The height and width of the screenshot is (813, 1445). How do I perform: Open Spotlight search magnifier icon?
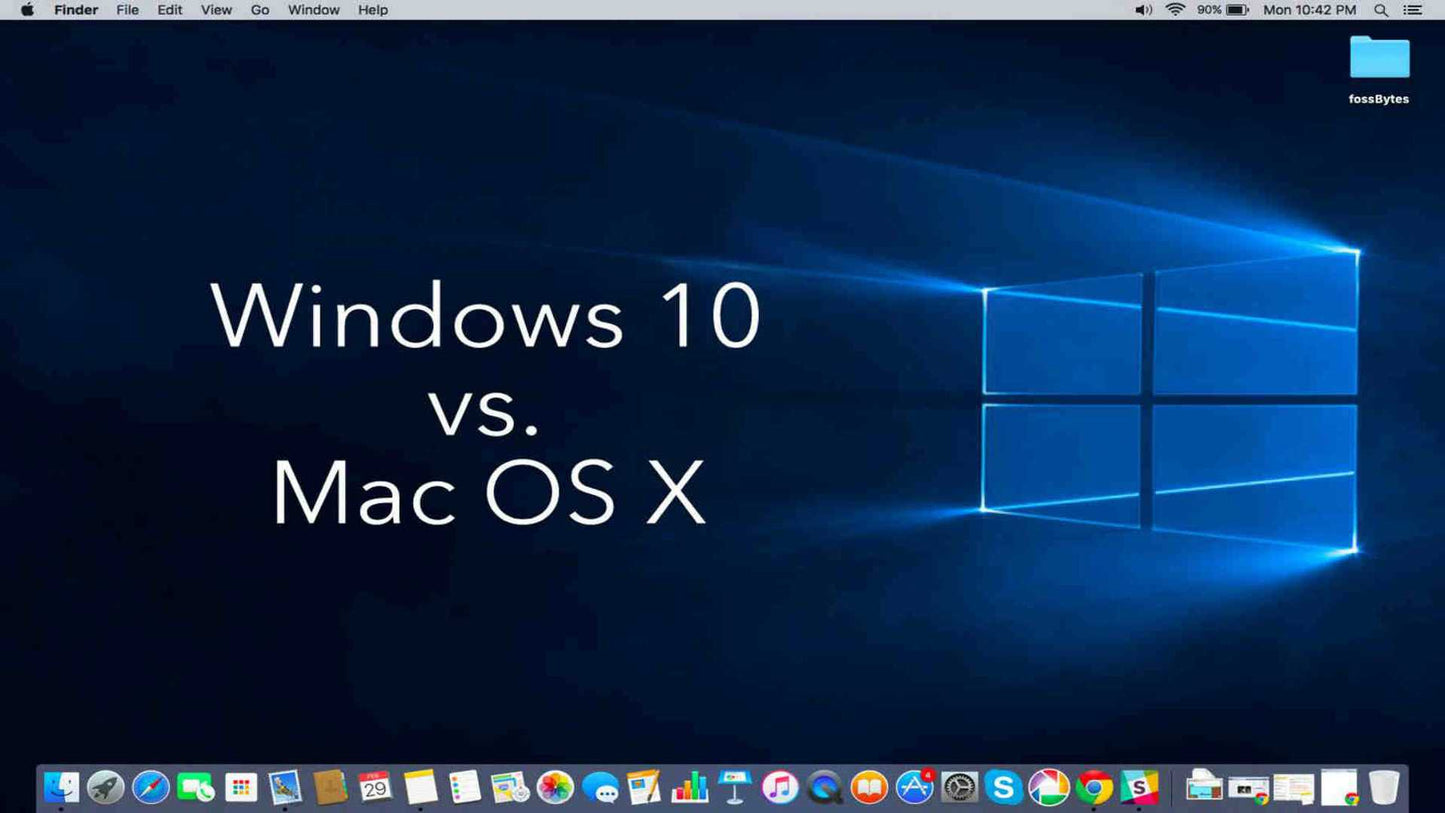pyautogui.click(x=1381, y=10)
